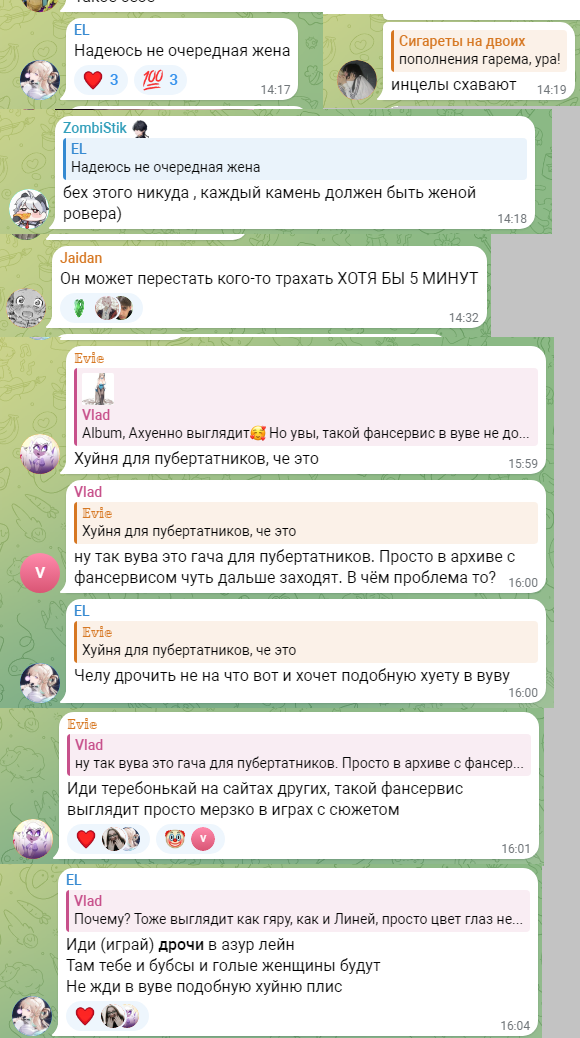Click the heart reaction on EL's first message

(x=101, y=80)
